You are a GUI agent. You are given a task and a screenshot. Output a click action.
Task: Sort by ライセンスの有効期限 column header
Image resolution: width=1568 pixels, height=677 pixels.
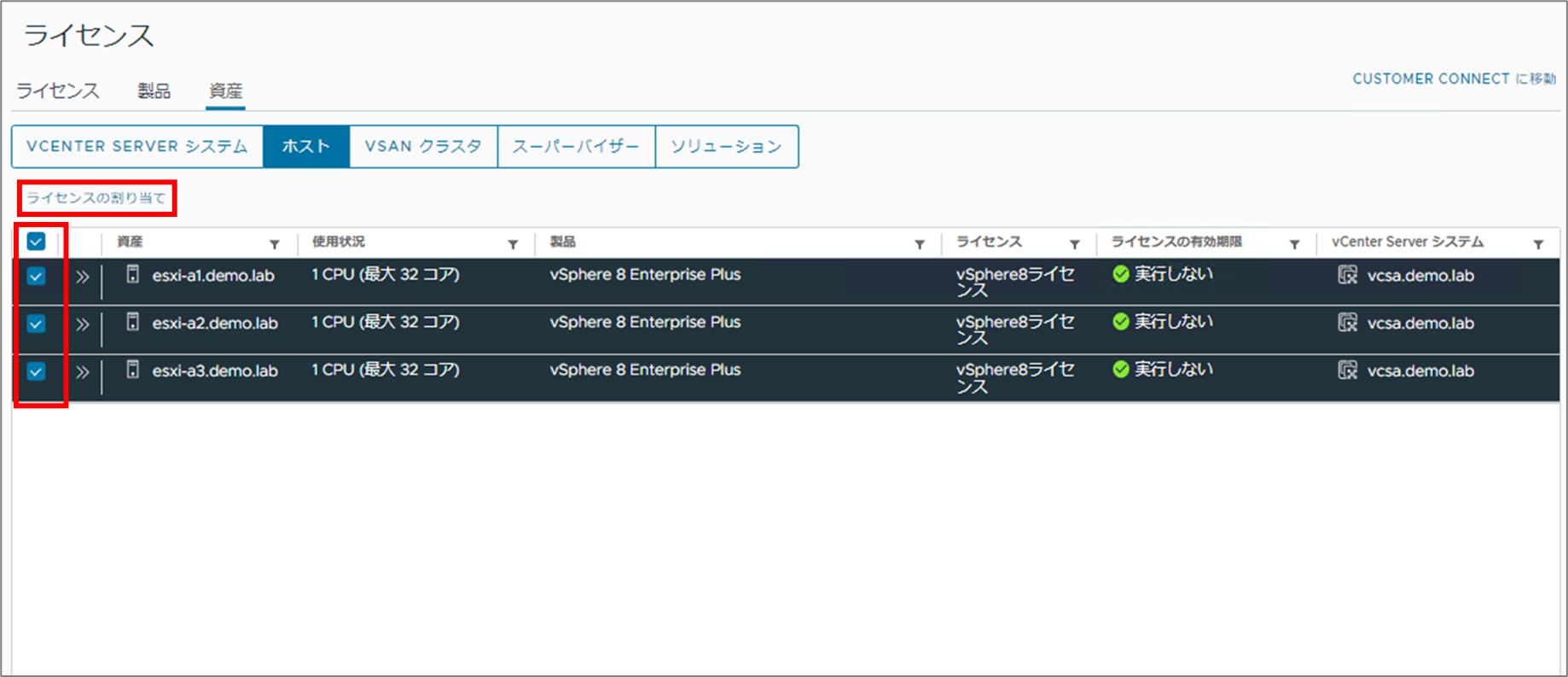click(1176, 242)
